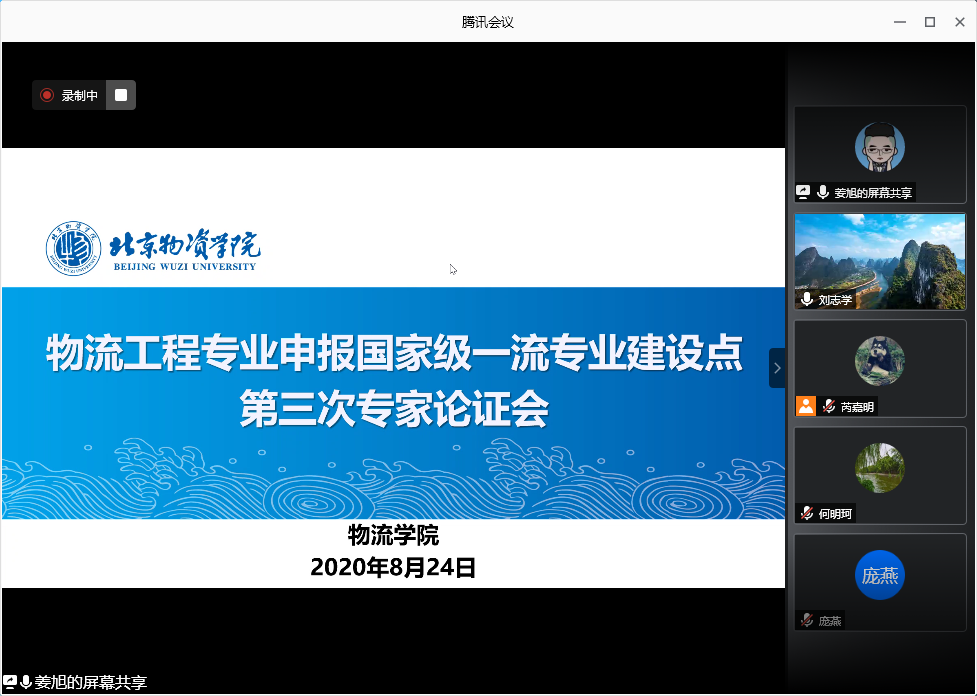Click muted microphone icon next to 何明珂
This screenshot has height=696, width=977.
coord(806,513)
